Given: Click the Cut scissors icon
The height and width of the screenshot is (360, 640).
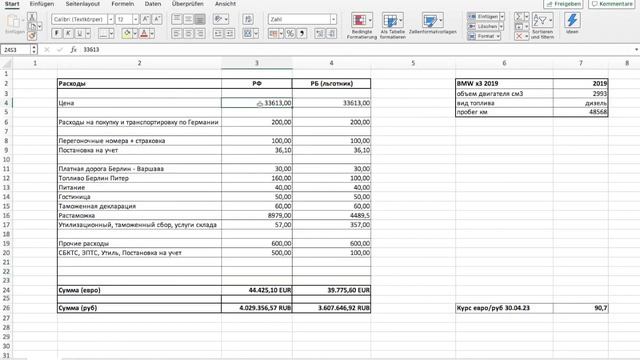Looking at the screenshot, I should [32, 17].
